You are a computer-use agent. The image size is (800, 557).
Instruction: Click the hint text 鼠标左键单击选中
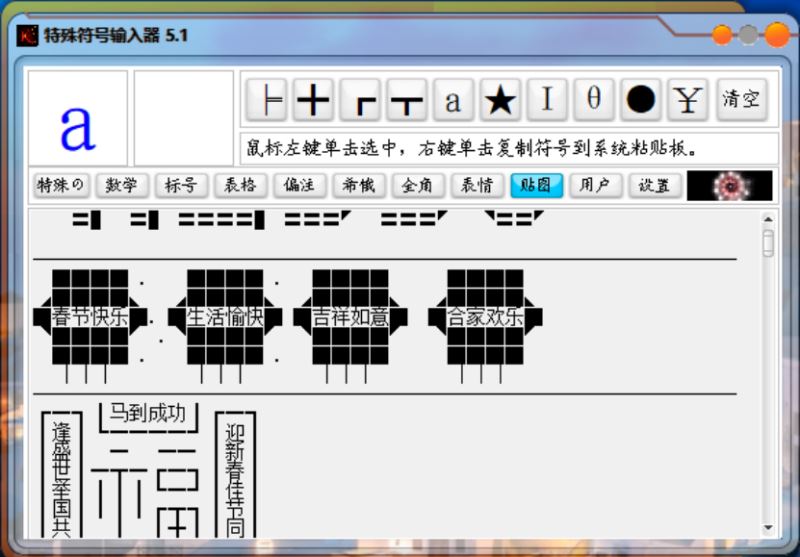tap(321, 148)
